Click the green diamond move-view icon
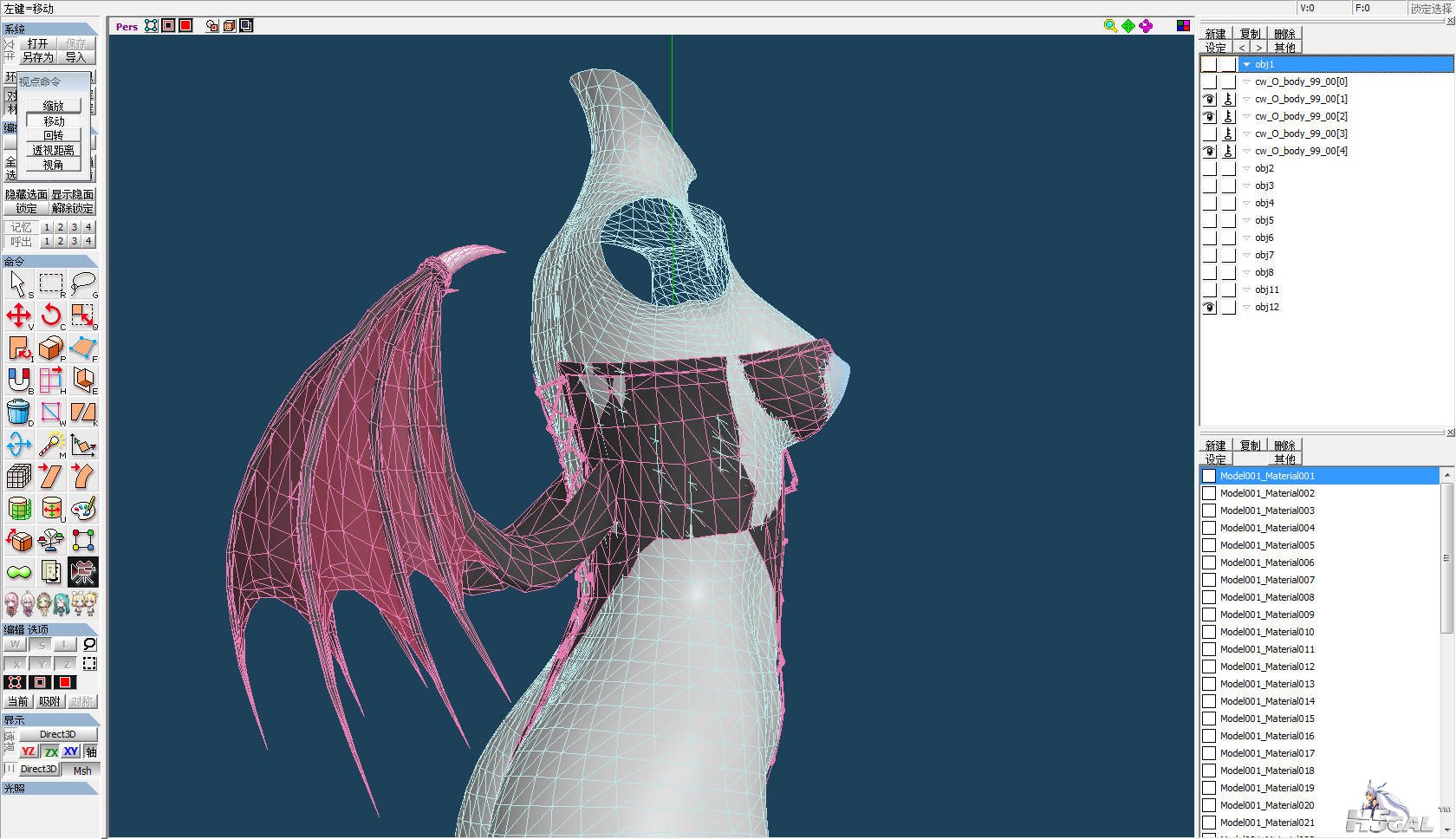 [x=1128, y=26]
